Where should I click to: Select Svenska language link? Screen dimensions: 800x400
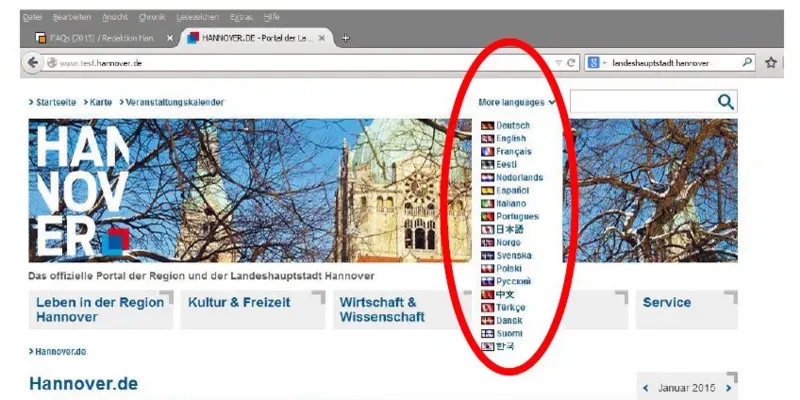coord(514,256)
